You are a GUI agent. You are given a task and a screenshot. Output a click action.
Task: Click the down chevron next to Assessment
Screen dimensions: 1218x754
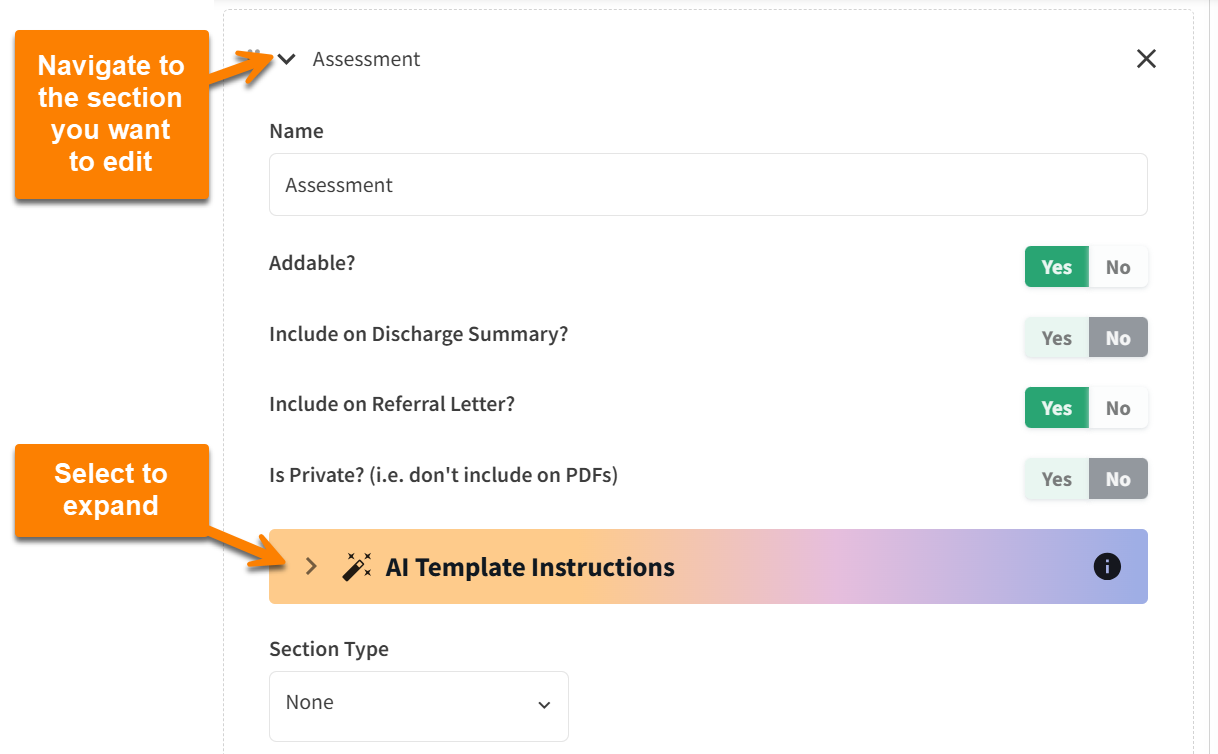click(285, 59)
